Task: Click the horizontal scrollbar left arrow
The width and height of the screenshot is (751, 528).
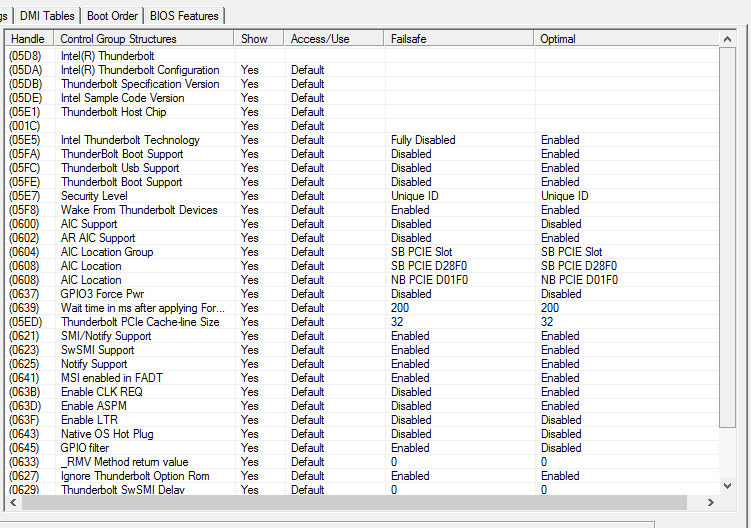Action: (13, 502)
